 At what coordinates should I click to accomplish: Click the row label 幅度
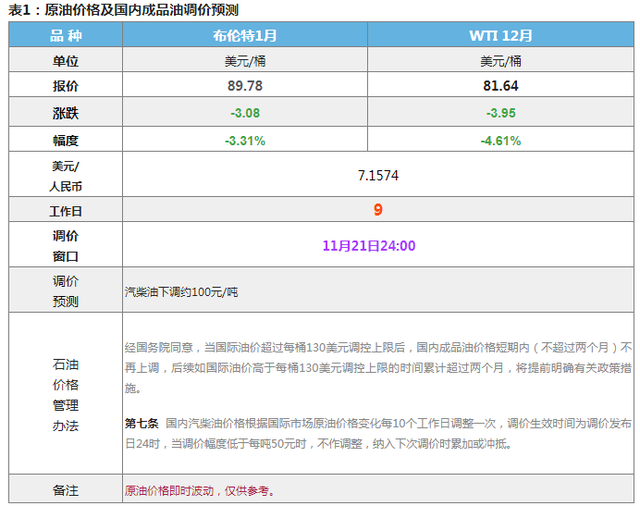tap(65, 140)
